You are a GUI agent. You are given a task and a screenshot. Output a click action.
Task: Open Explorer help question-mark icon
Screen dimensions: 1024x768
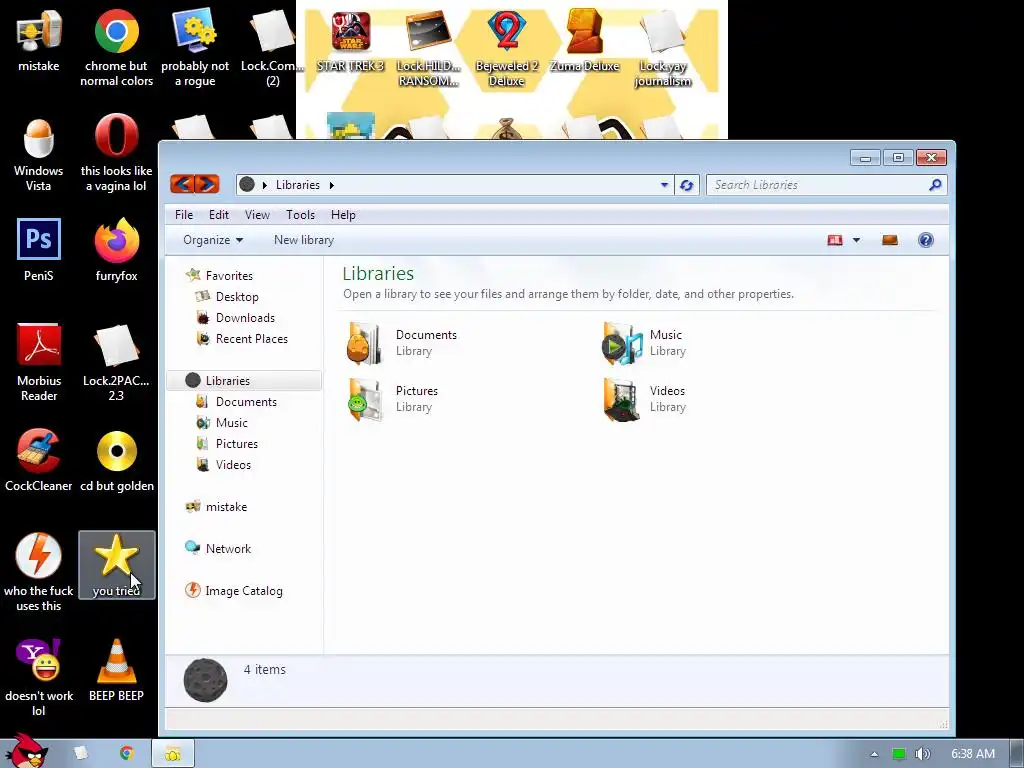[x=925, y=240]
